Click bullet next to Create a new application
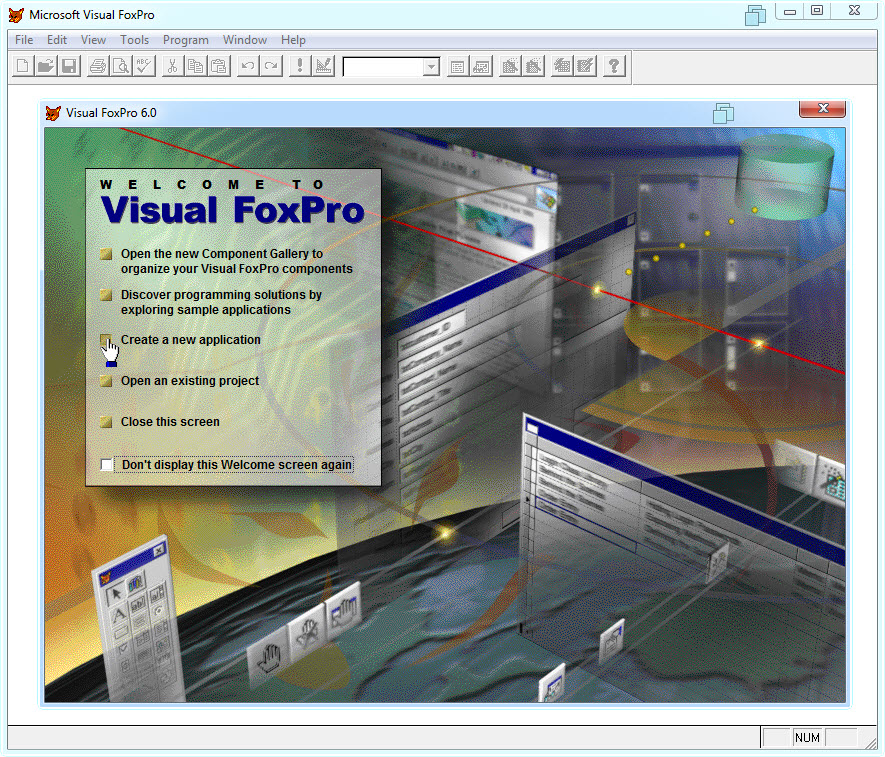The width and height of the screenshot is (885, 757). (x=106, y=339)
